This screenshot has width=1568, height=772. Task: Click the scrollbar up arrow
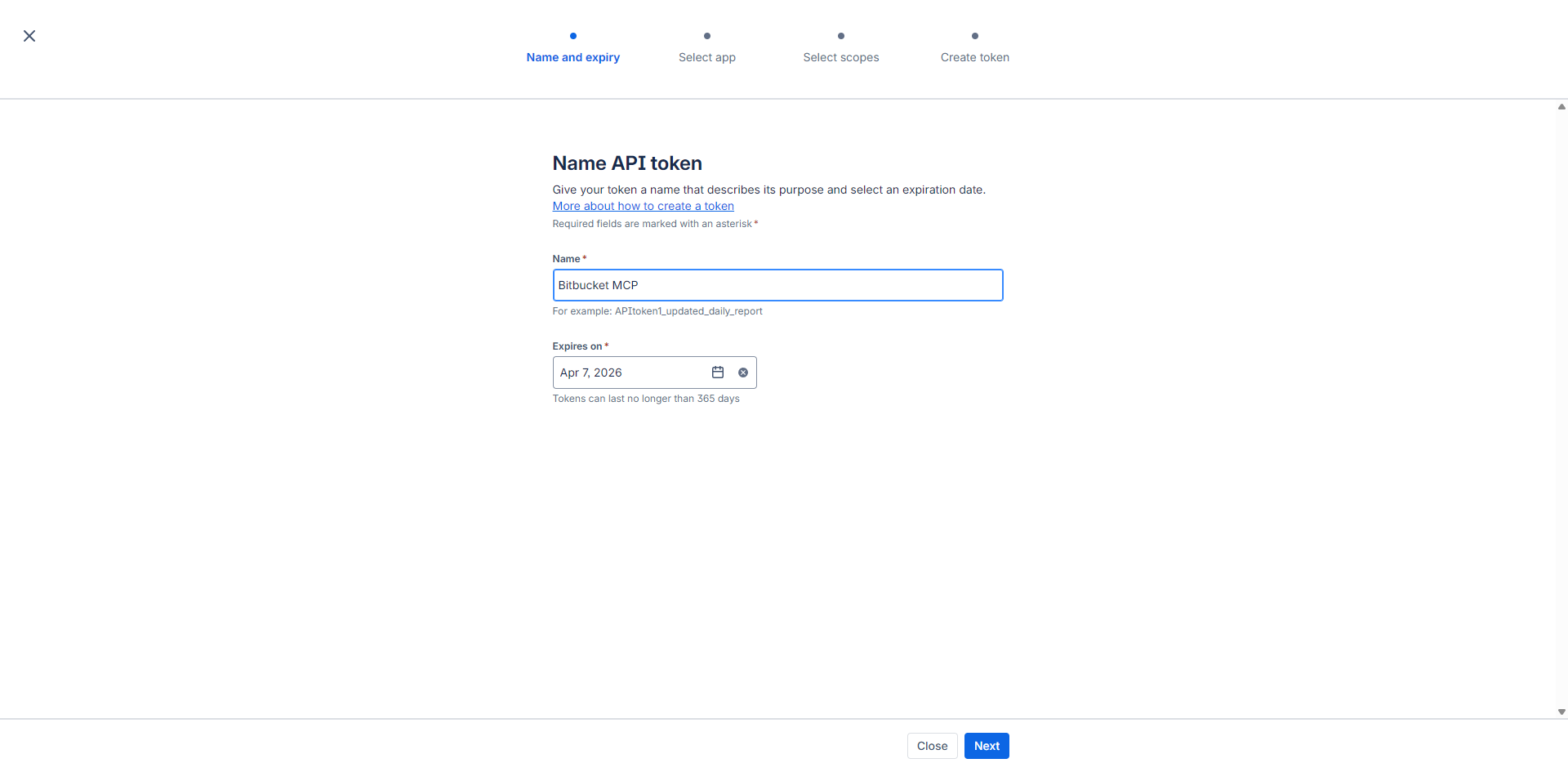[x=1561, y=106]
